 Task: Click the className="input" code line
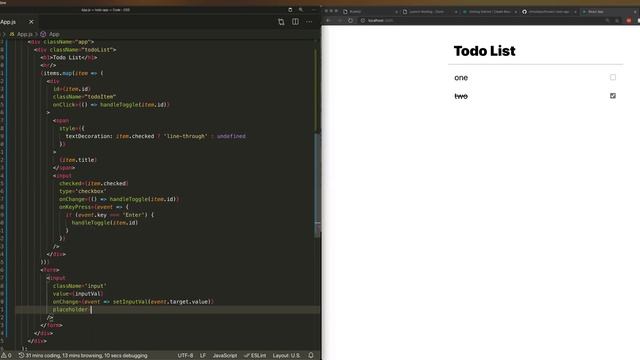point(79,286)
